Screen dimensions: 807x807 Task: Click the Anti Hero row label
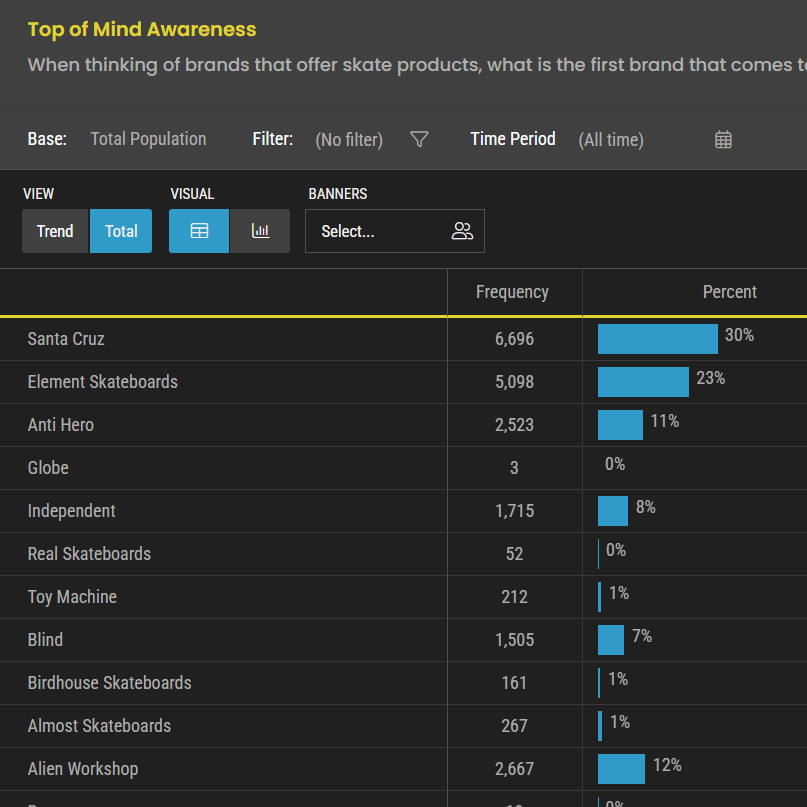tap(61, 425)
